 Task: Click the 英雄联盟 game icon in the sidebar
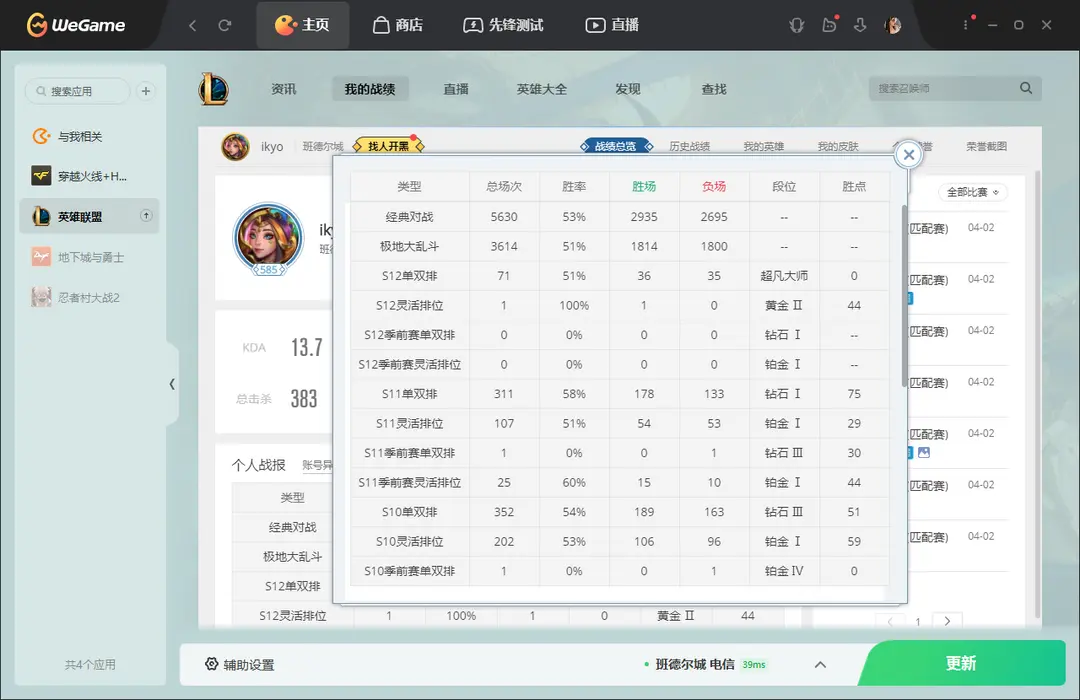(x=41, y=216)
